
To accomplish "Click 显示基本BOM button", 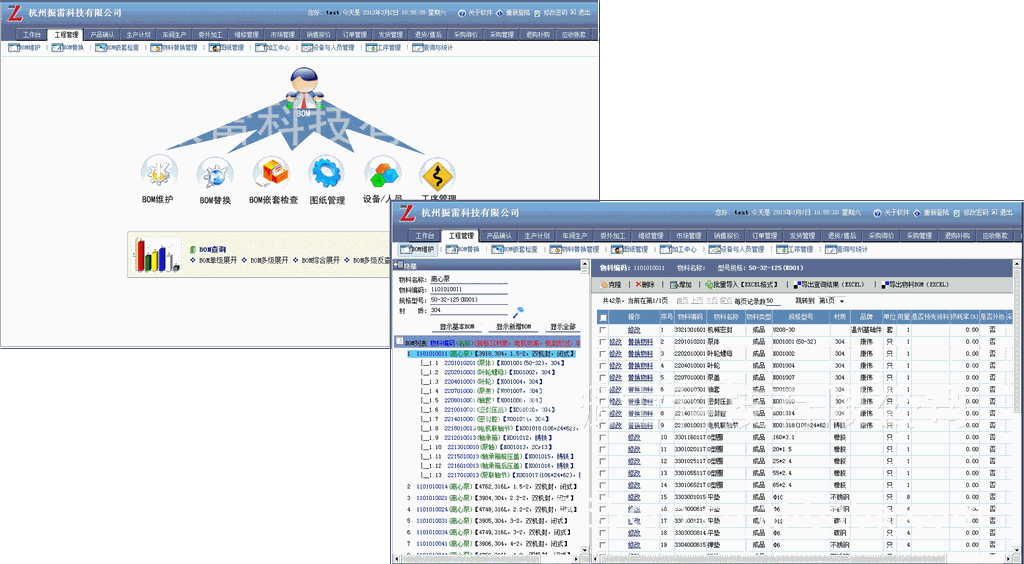I will tap(457, 326).
